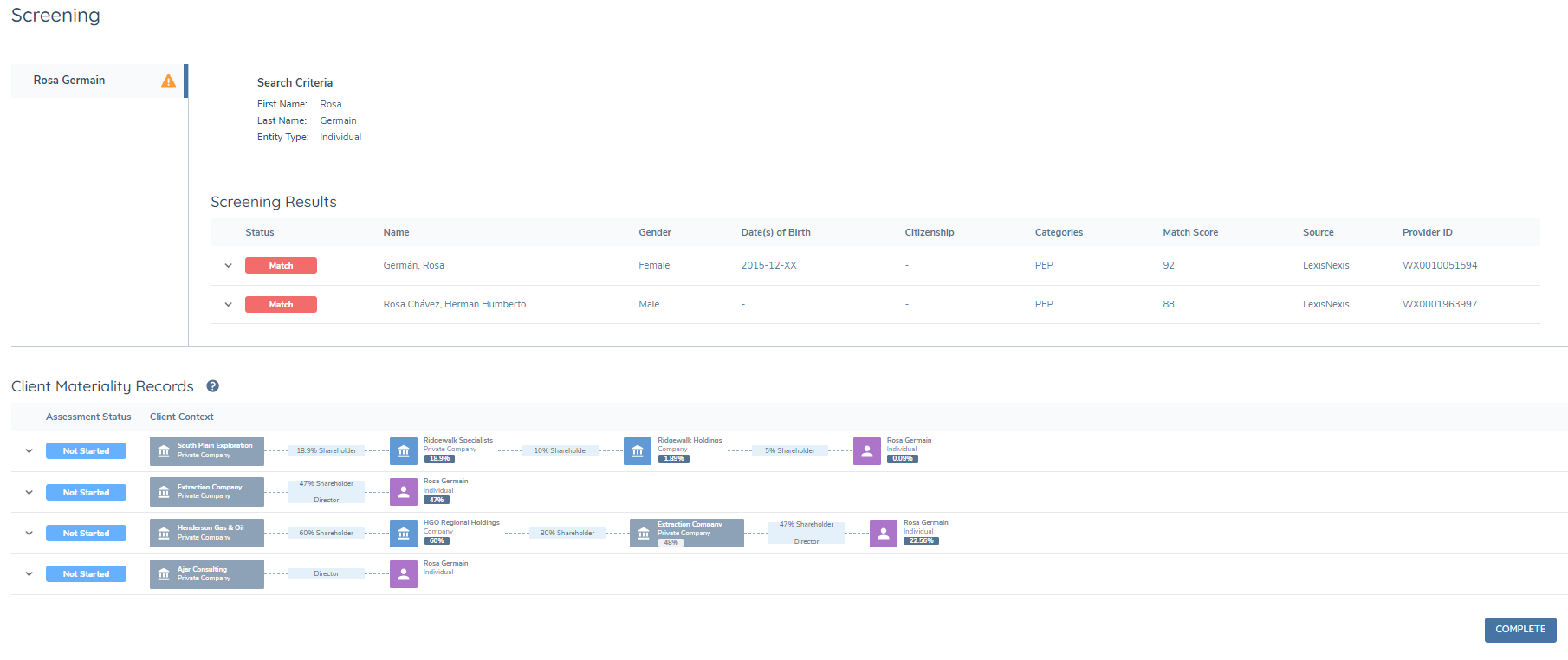This screenshot has height=660, width=1568.
Task: Click the Gender value Female
Action: (x=654, y=265)
